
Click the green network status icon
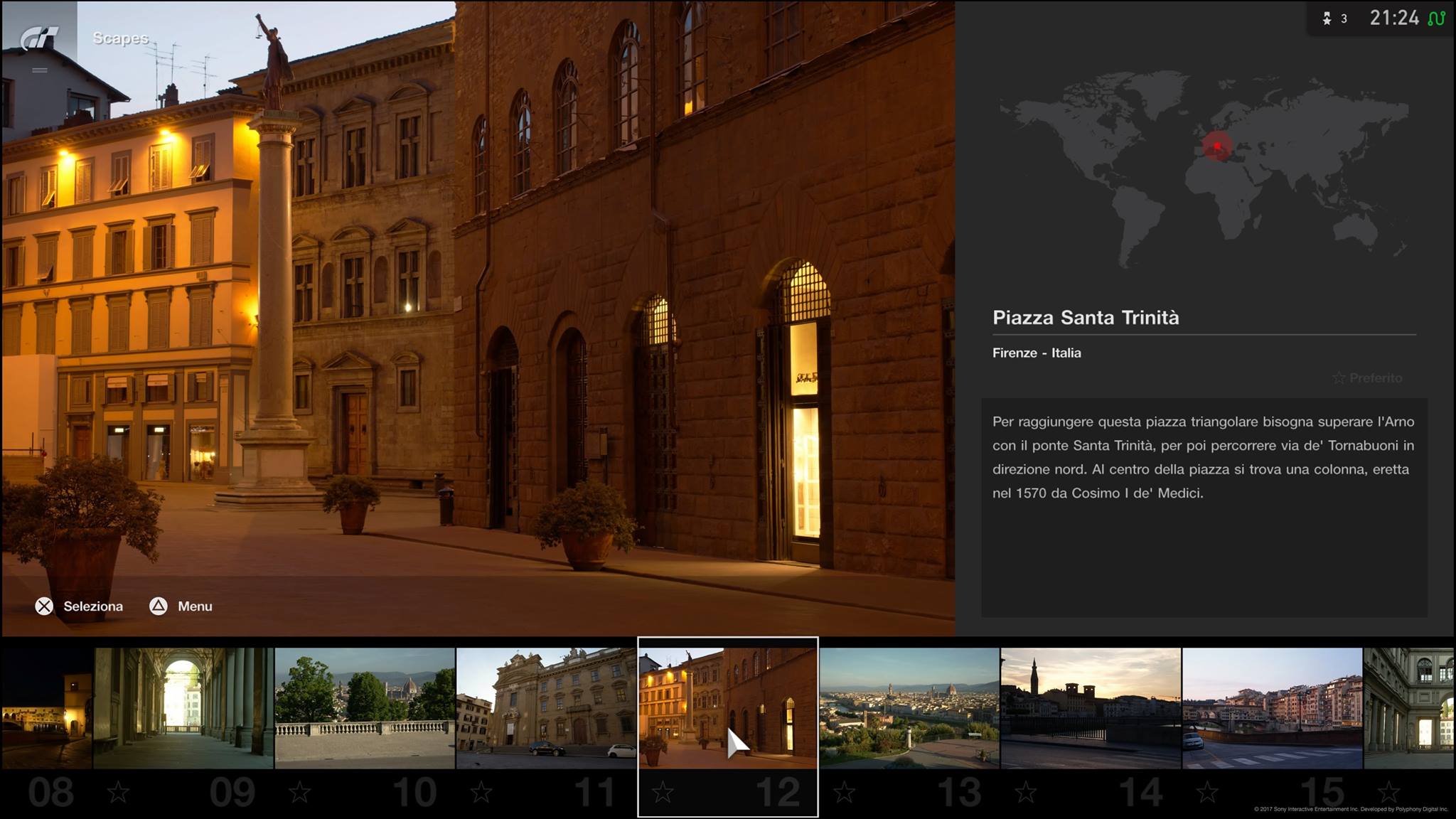click(1436, 18)
